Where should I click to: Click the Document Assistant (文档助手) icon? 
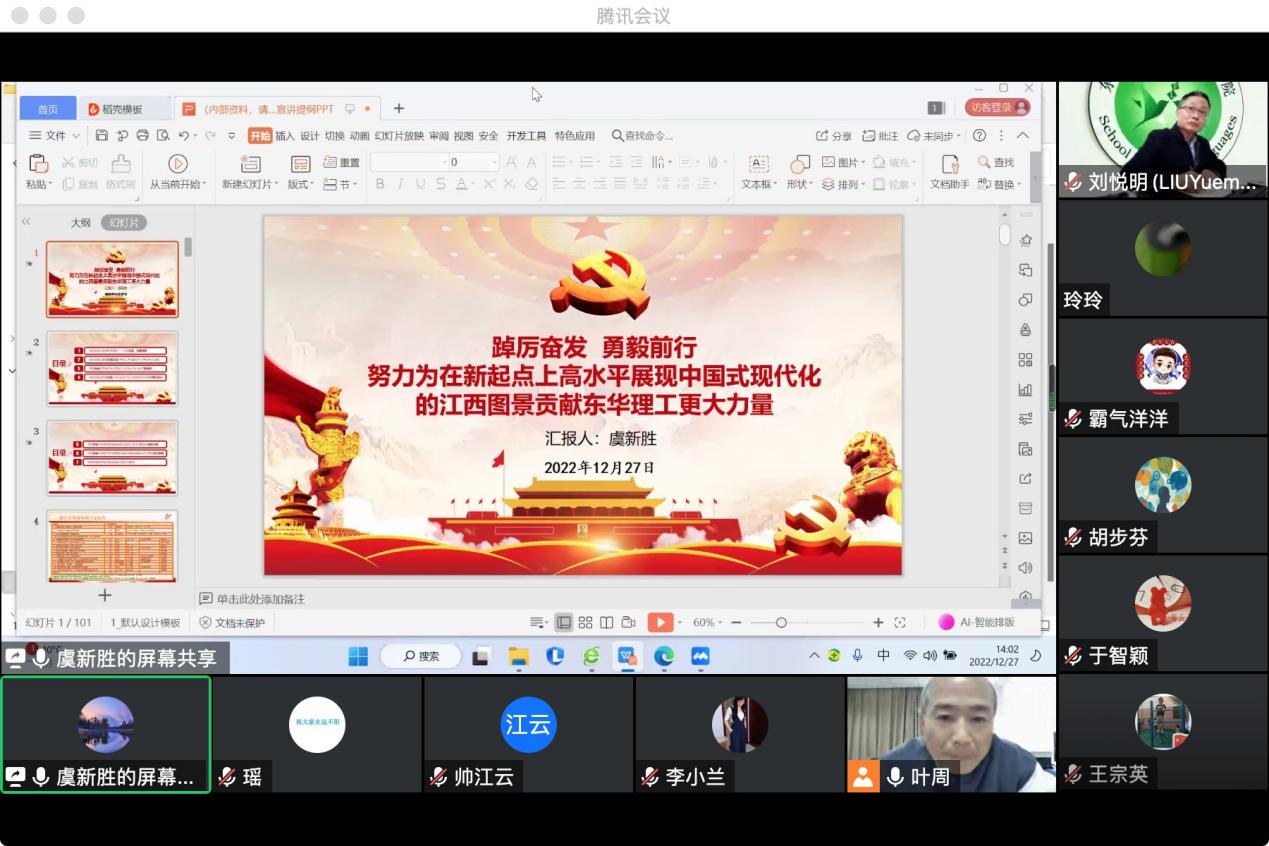(x=950, y=164)
